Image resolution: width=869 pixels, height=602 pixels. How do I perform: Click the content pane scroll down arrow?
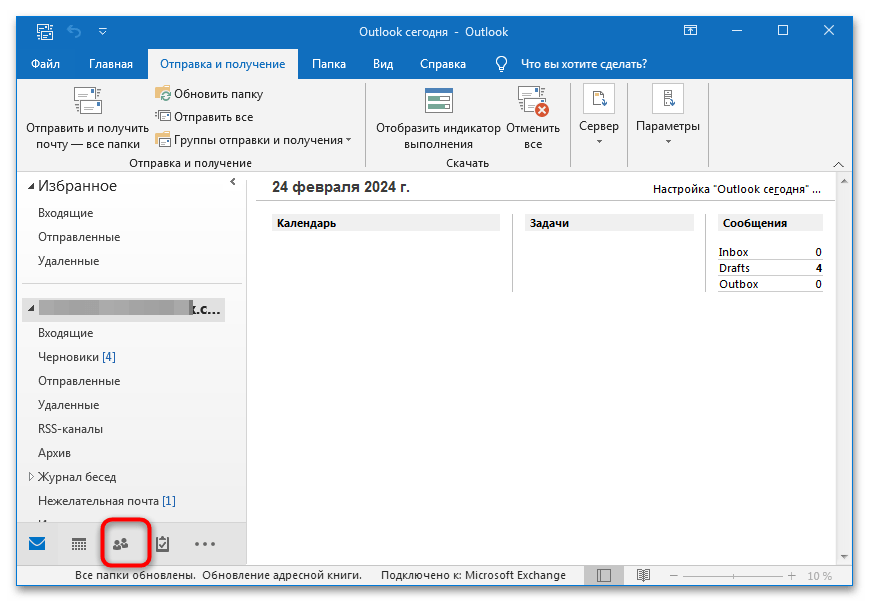844,557
